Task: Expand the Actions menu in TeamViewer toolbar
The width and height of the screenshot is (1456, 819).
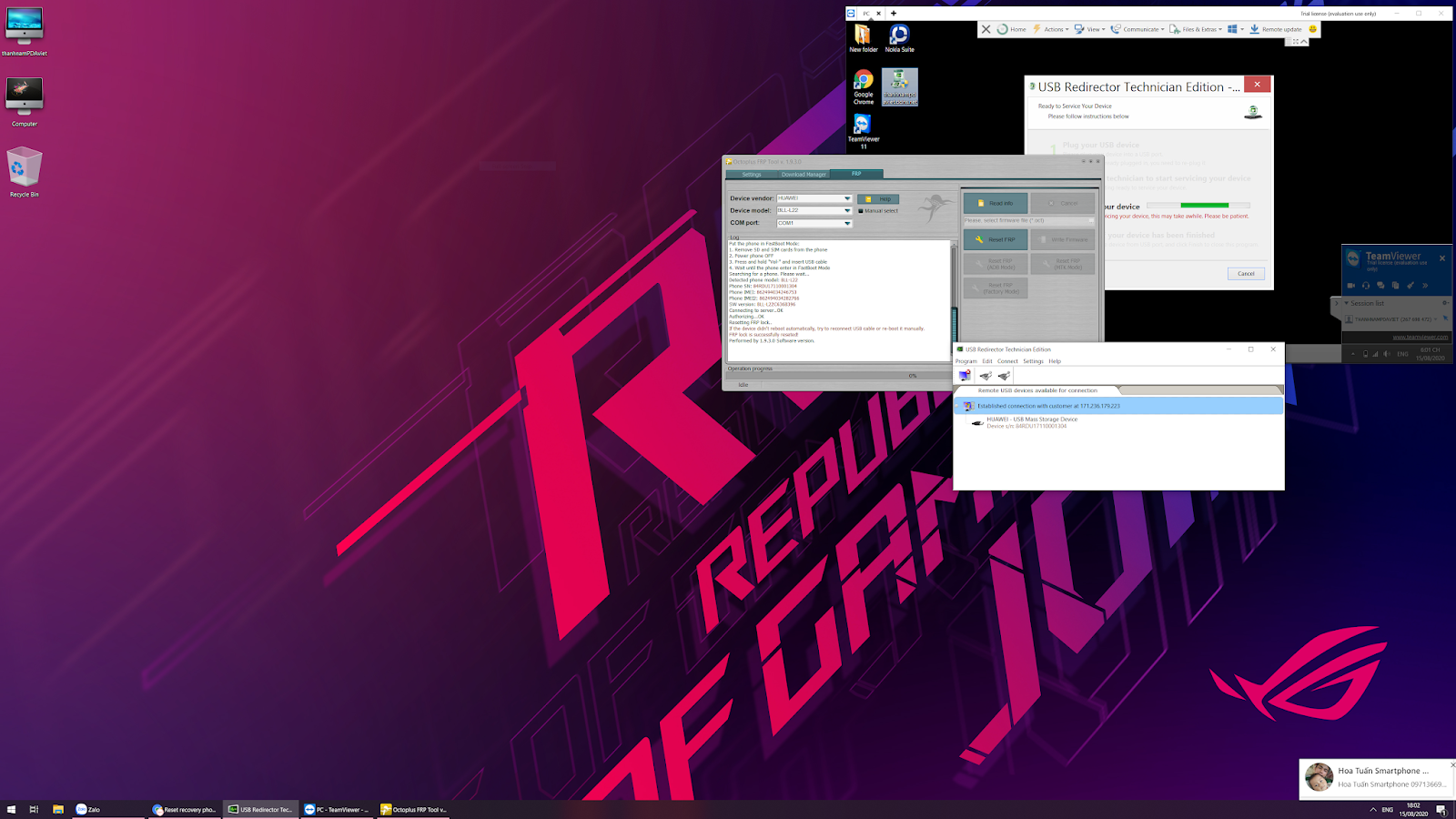Action: click(1051, 29)
